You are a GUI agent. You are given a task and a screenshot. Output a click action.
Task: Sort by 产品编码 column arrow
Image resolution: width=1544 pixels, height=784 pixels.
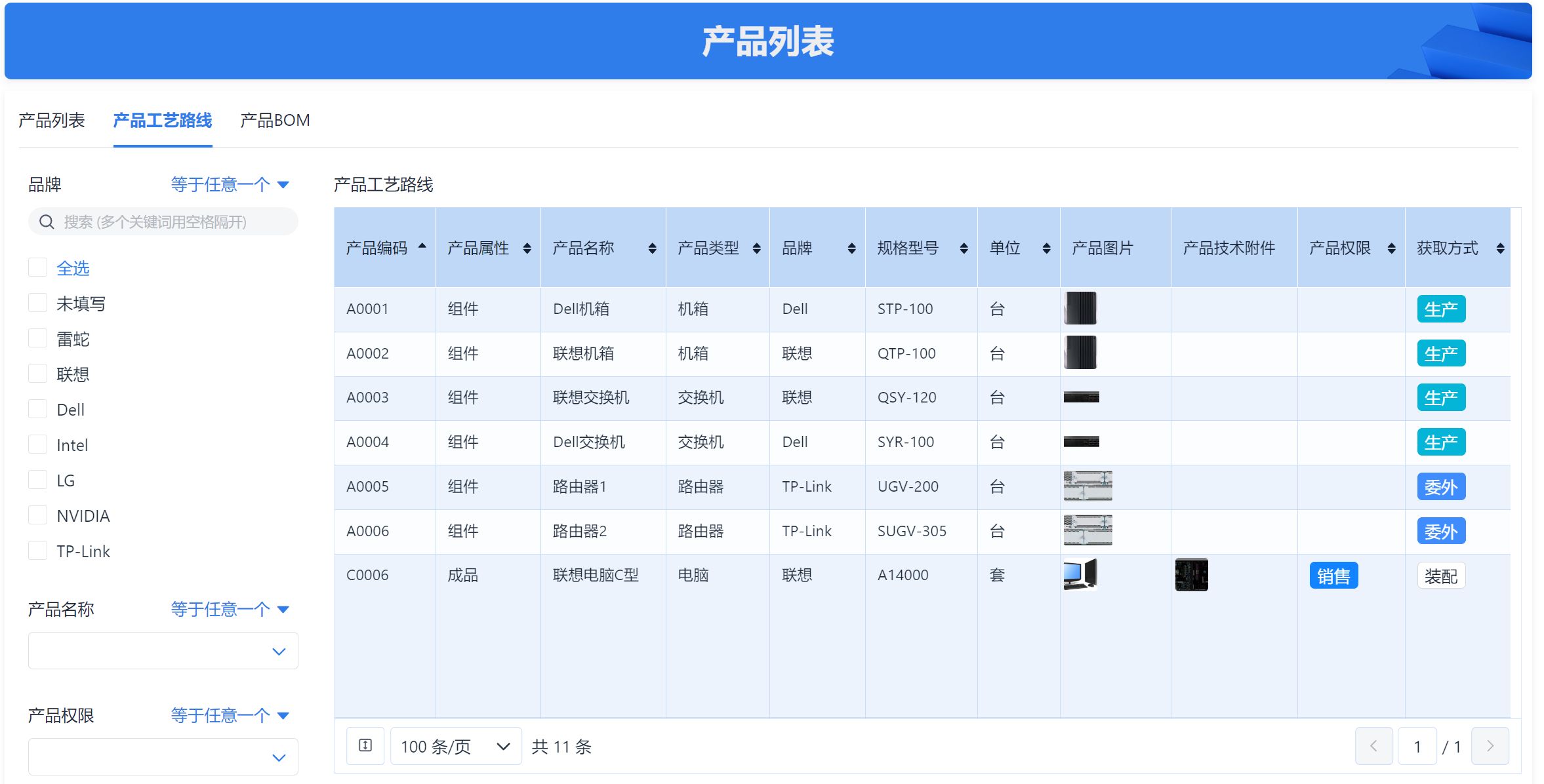(422, 247)
